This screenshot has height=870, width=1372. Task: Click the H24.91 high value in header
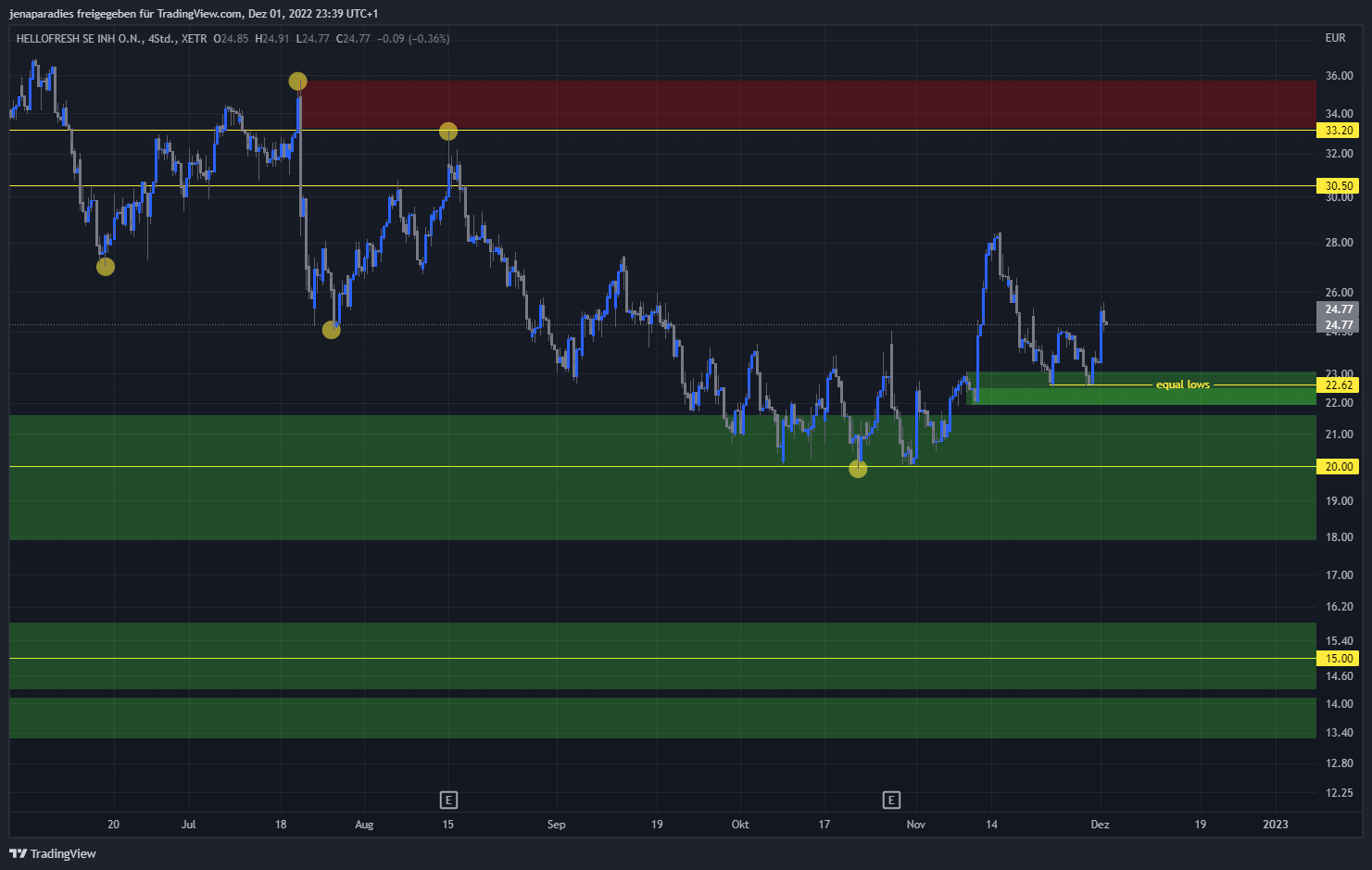tap(272, 39)
